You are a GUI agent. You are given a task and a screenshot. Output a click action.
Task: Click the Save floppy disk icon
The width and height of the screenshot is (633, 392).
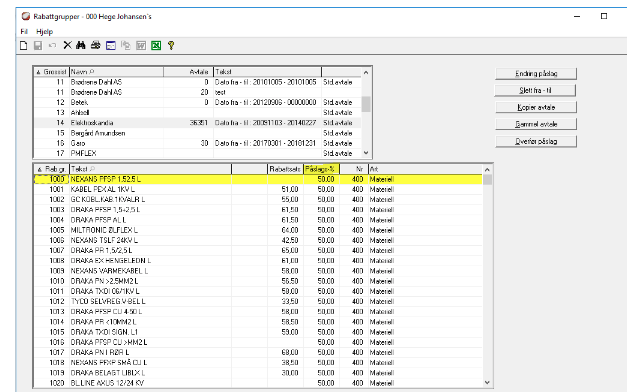tap(38, 45)
